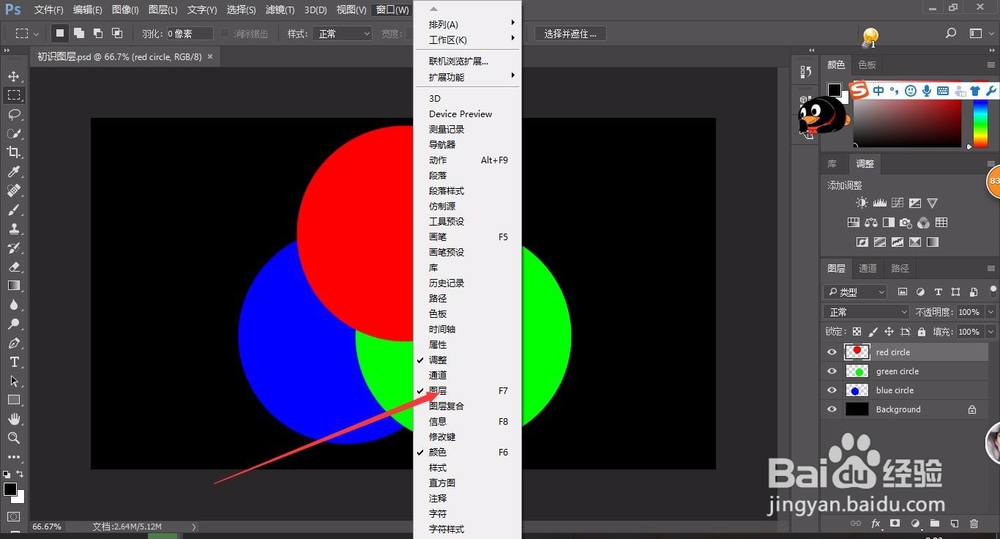Select the History Brush tool
Viewport: 1000px width, 539px height.
13,247
